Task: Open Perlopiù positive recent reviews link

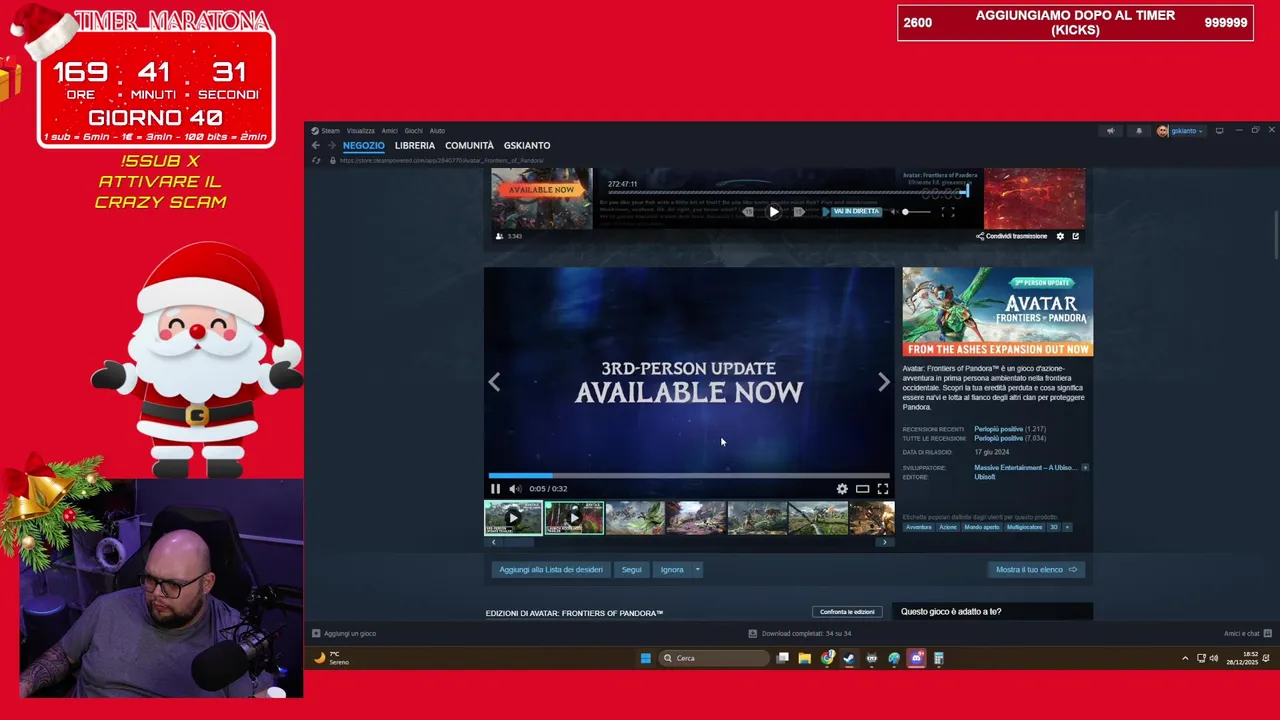Action: [x=998, y=429]
